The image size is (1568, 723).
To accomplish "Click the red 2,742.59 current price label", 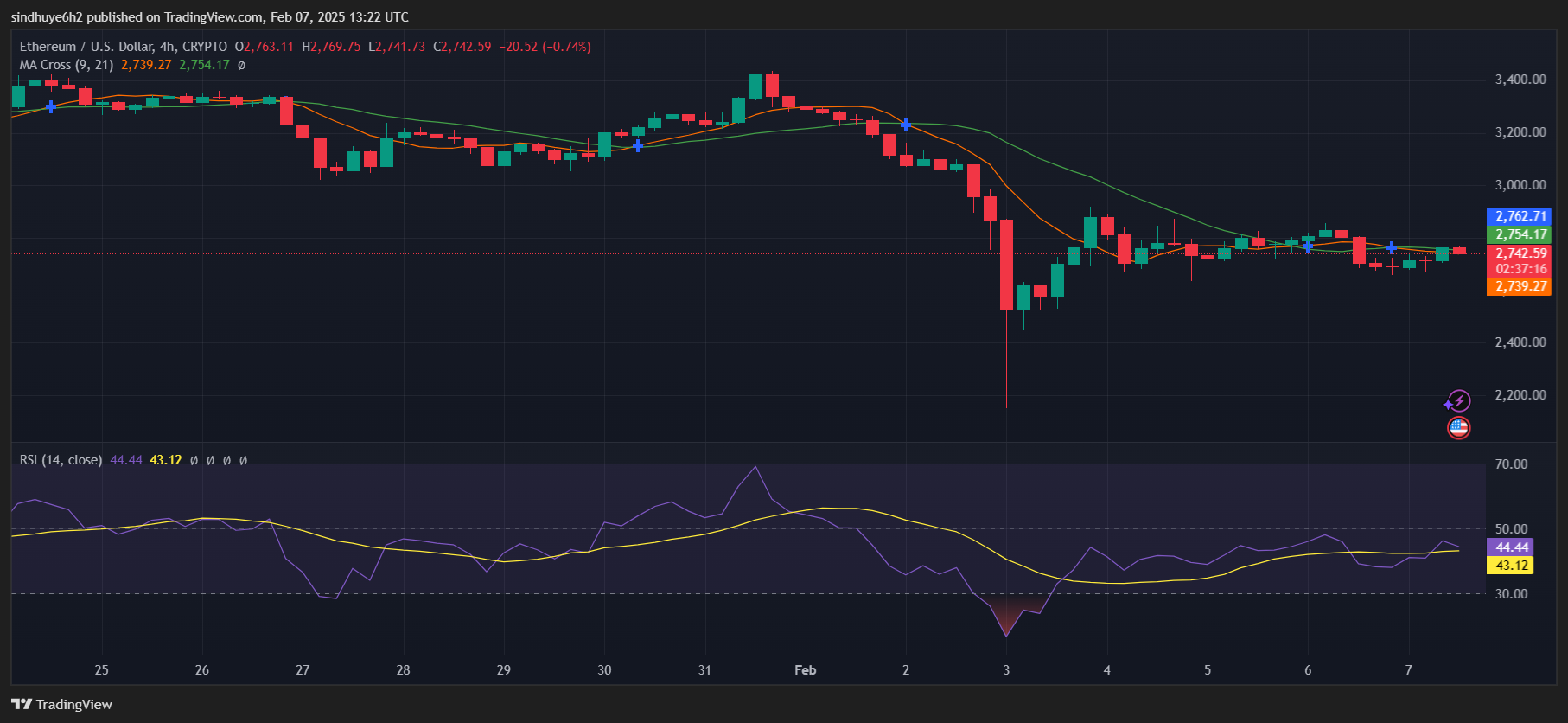I will click(1520, 253).
